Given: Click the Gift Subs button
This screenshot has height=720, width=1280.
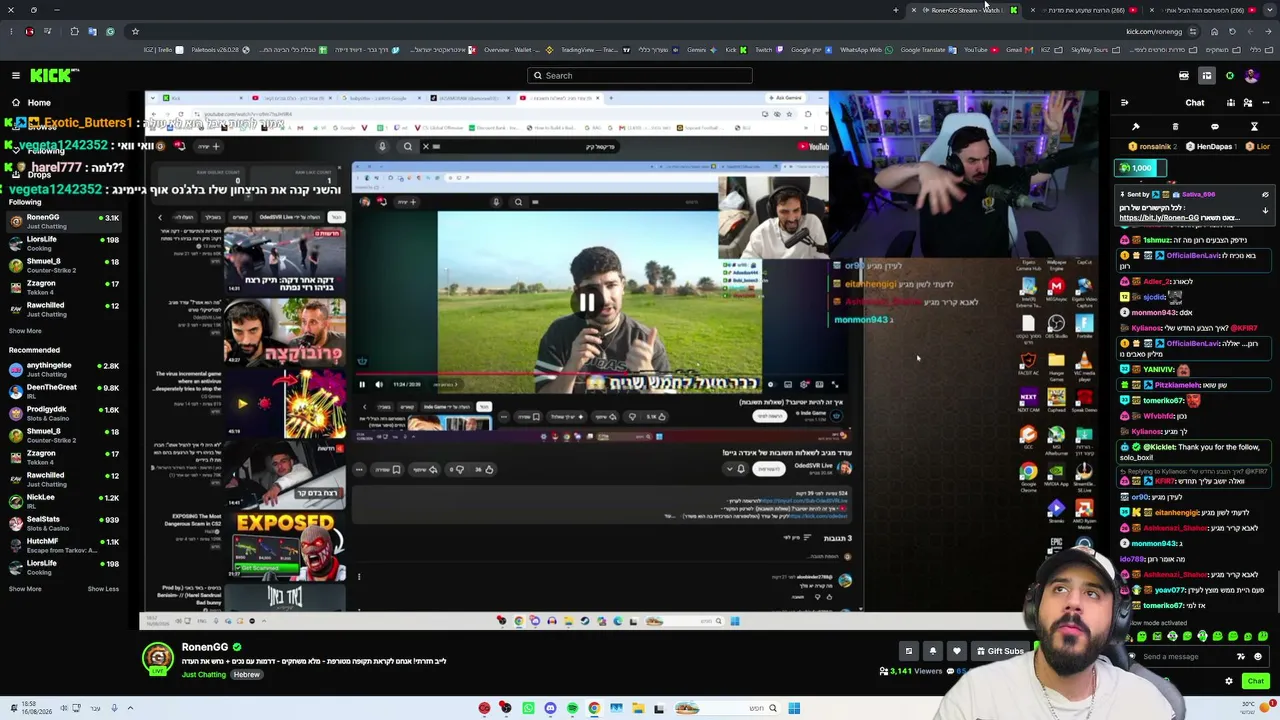Looking at the screenshot, I should [x=1000, y=651].
